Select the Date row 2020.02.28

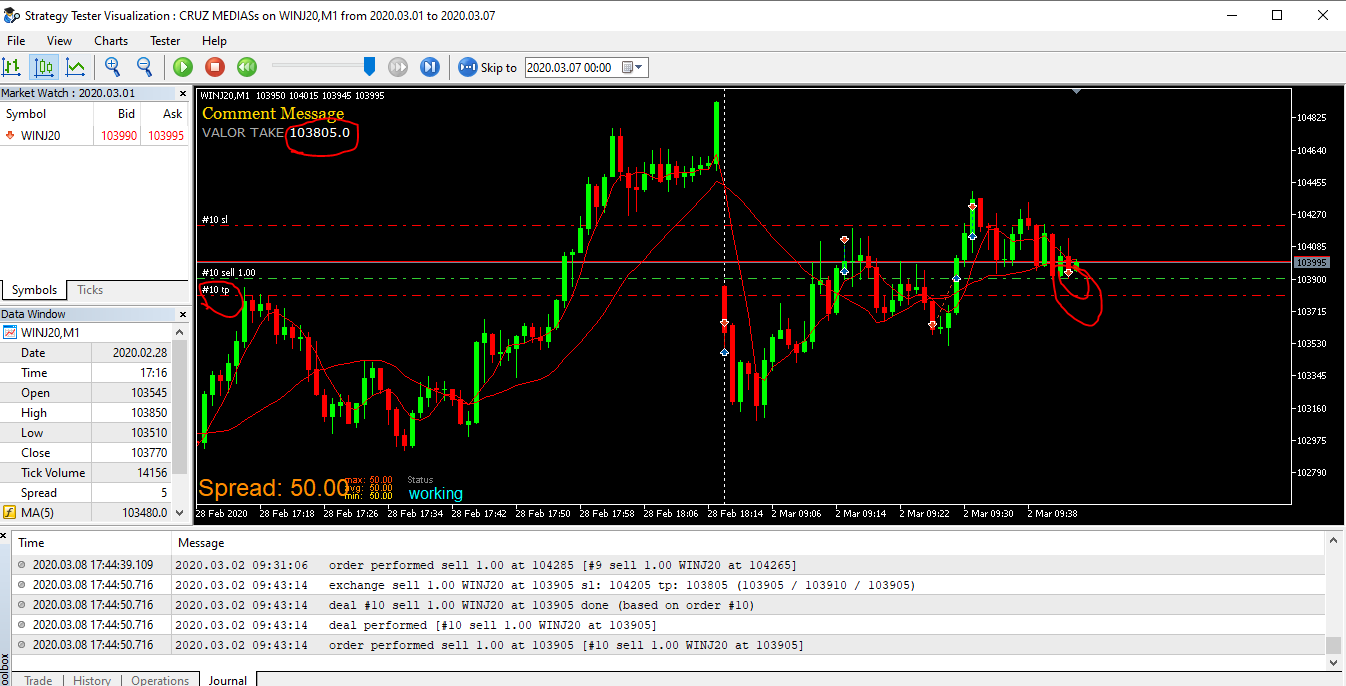tap(86, 352)
